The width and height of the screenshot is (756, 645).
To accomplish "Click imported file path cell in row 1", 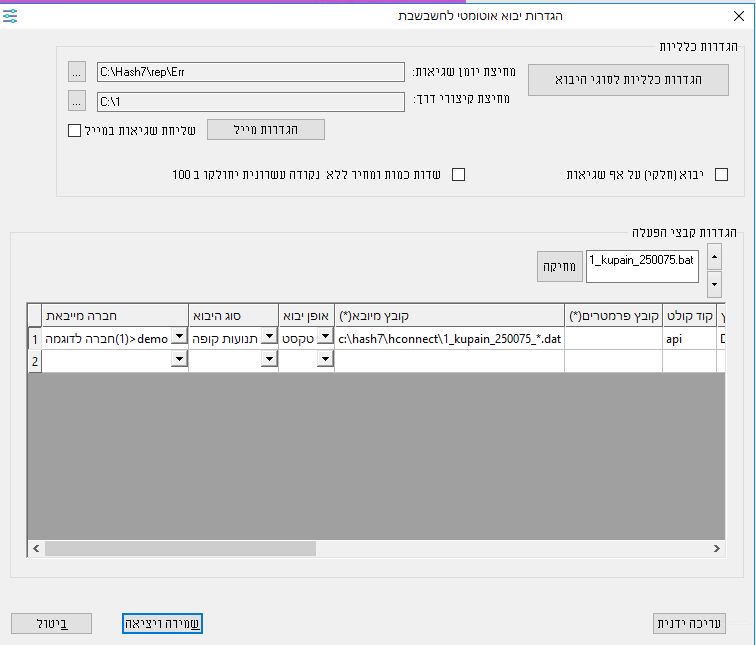I will coord(449,339).
